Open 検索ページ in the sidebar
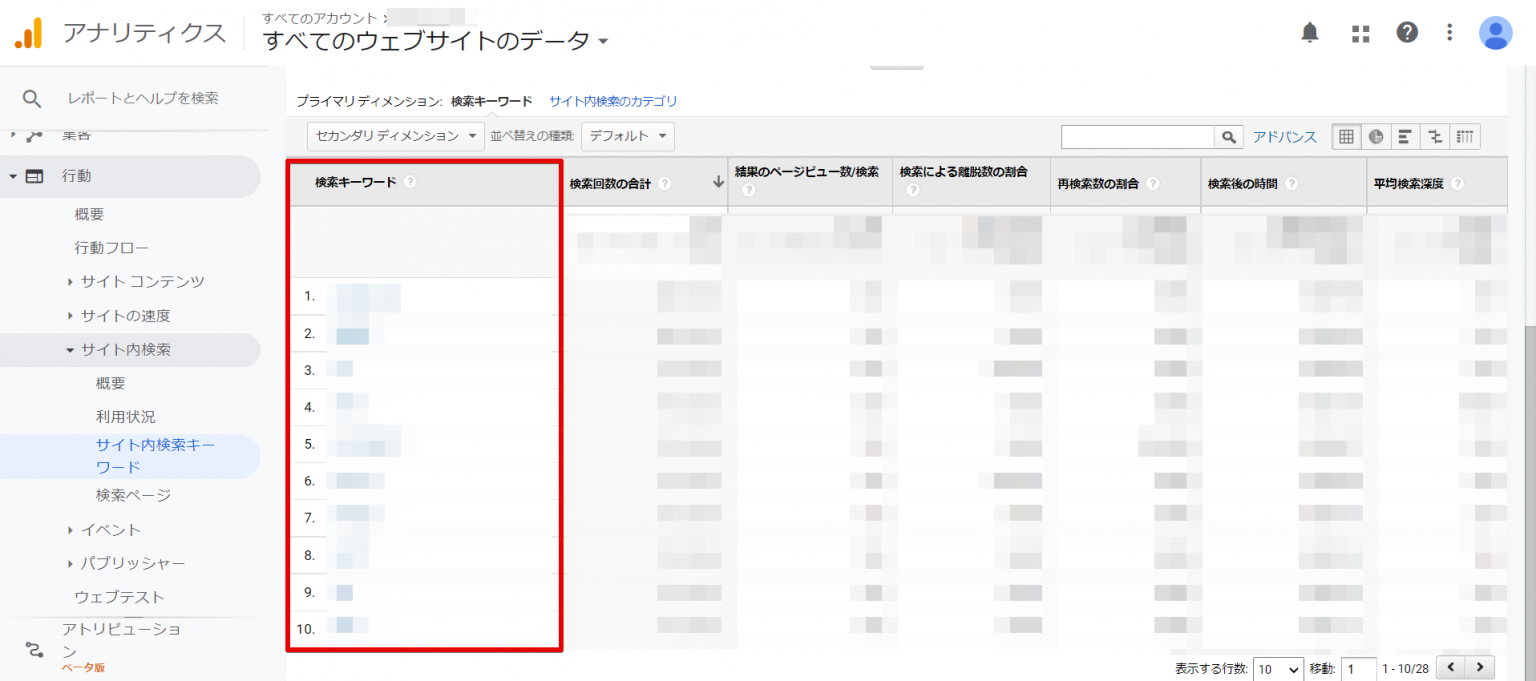Viewport: 1536px width, 681px height. point(133,495)
